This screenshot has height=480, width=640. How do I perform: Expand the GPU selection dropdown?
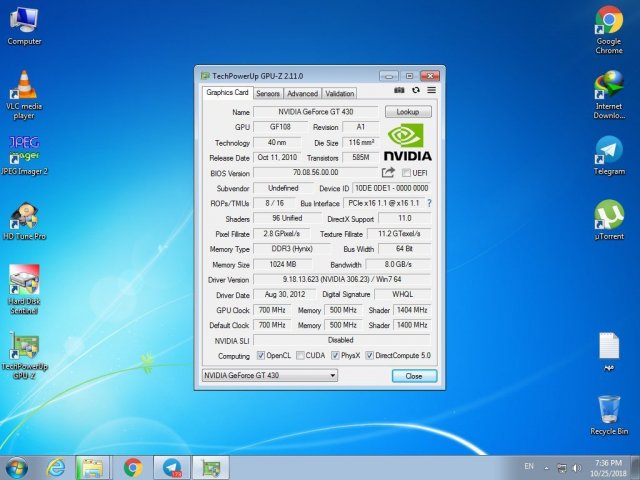tap(333, 376)
